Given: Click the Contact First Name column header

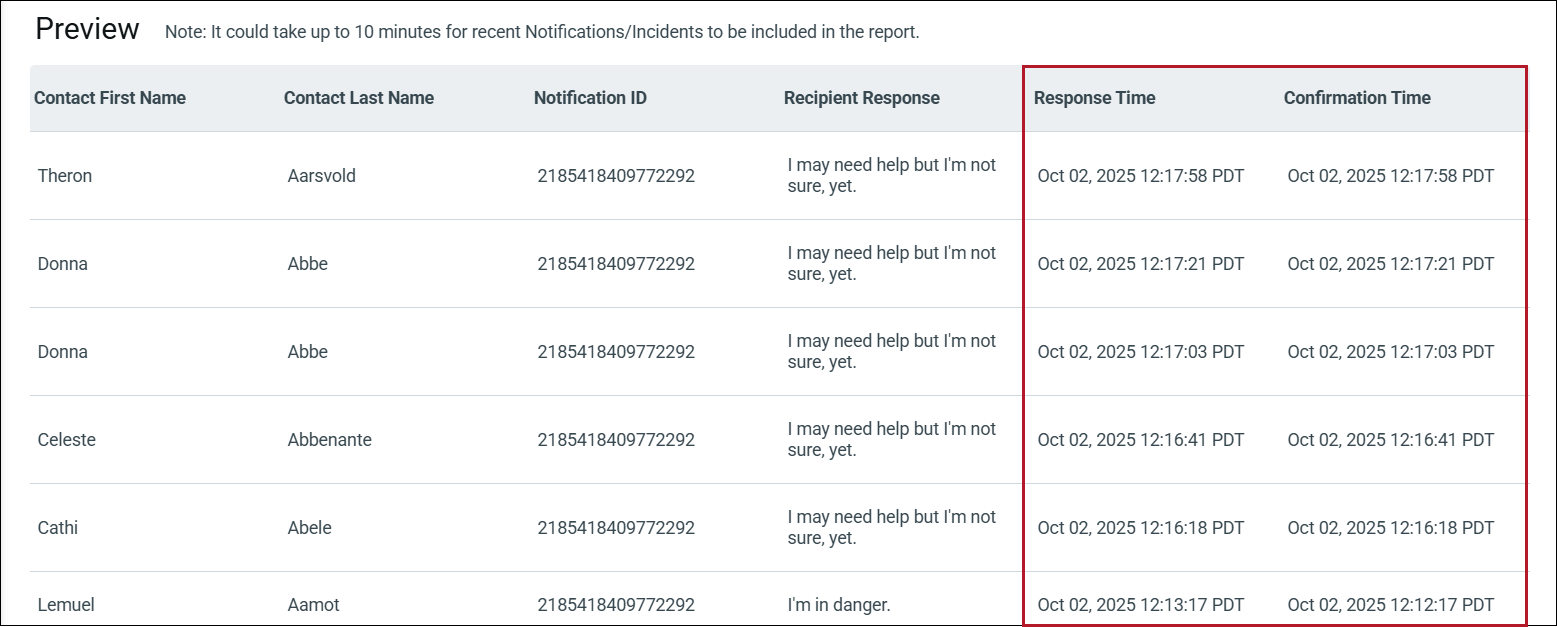Looking at the screenshot, I should coord(110,98).
